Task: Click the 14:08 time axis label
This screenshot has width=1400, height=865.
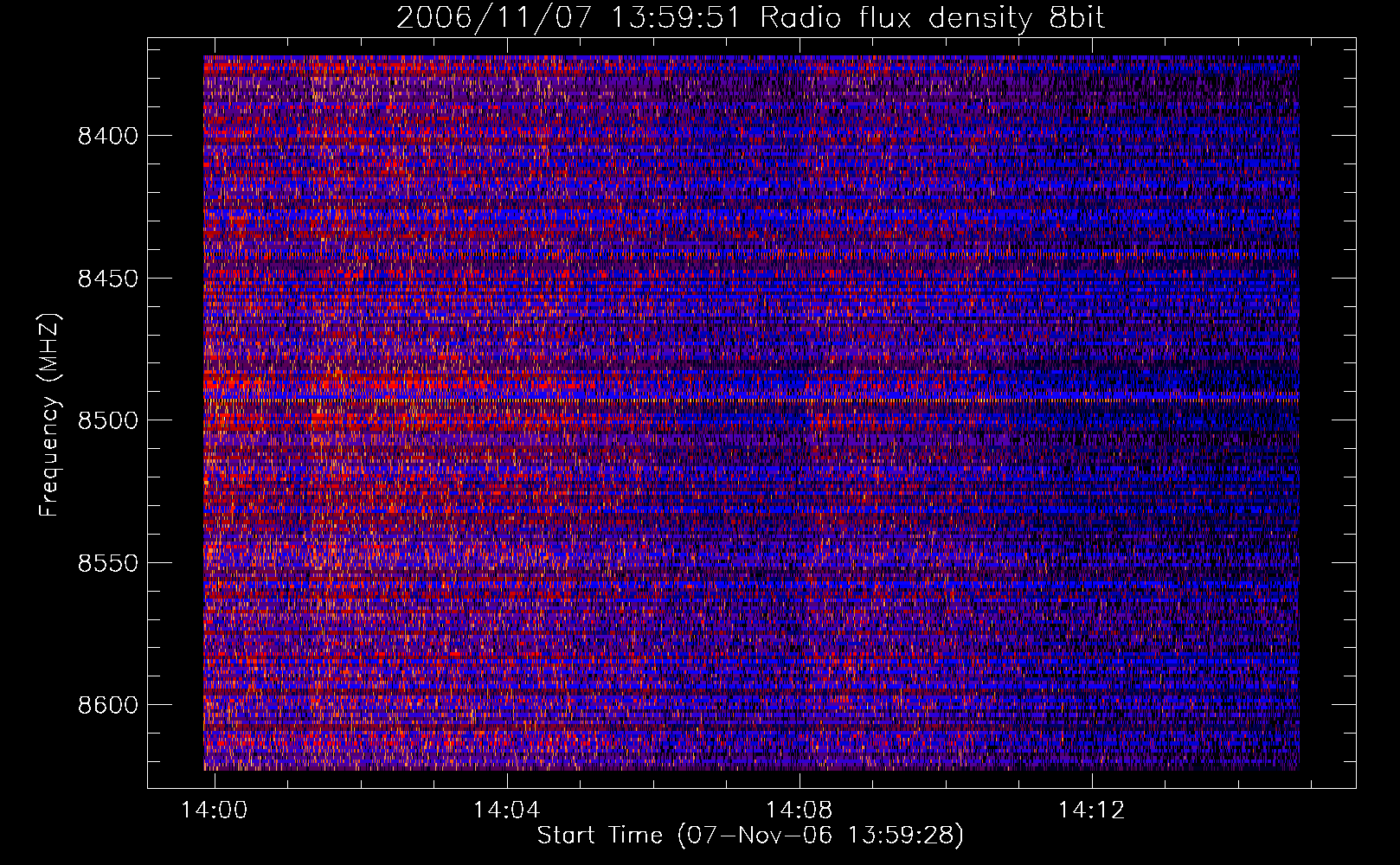Action: 799,810
